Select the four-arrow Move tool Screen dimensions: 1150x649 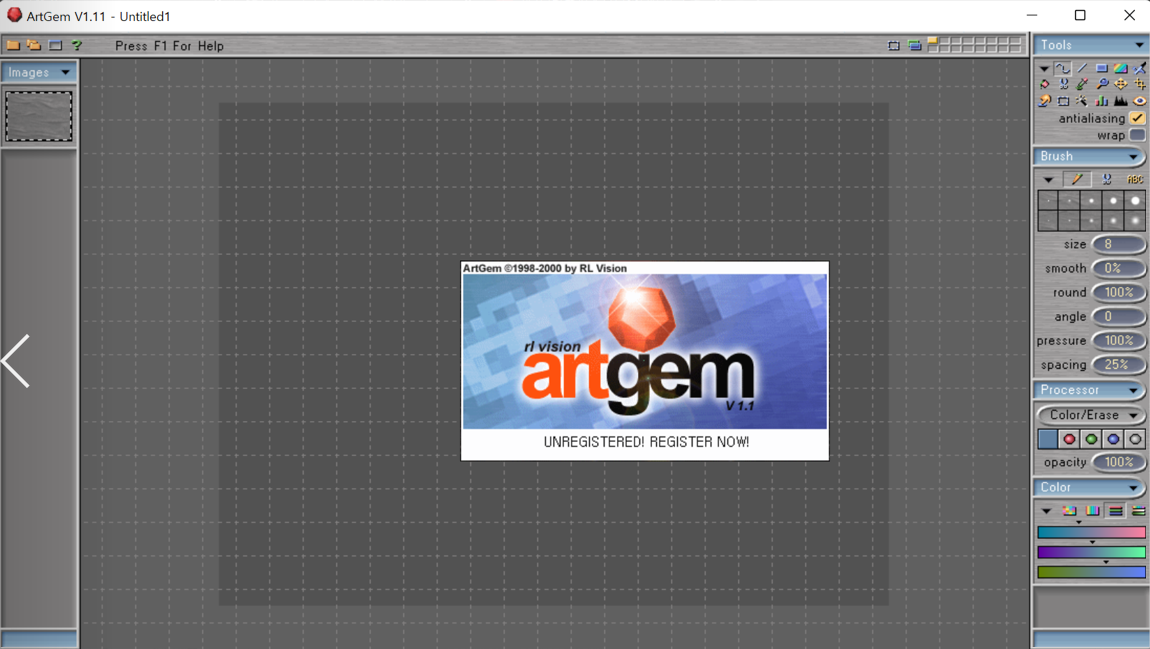pos(1121,84)
